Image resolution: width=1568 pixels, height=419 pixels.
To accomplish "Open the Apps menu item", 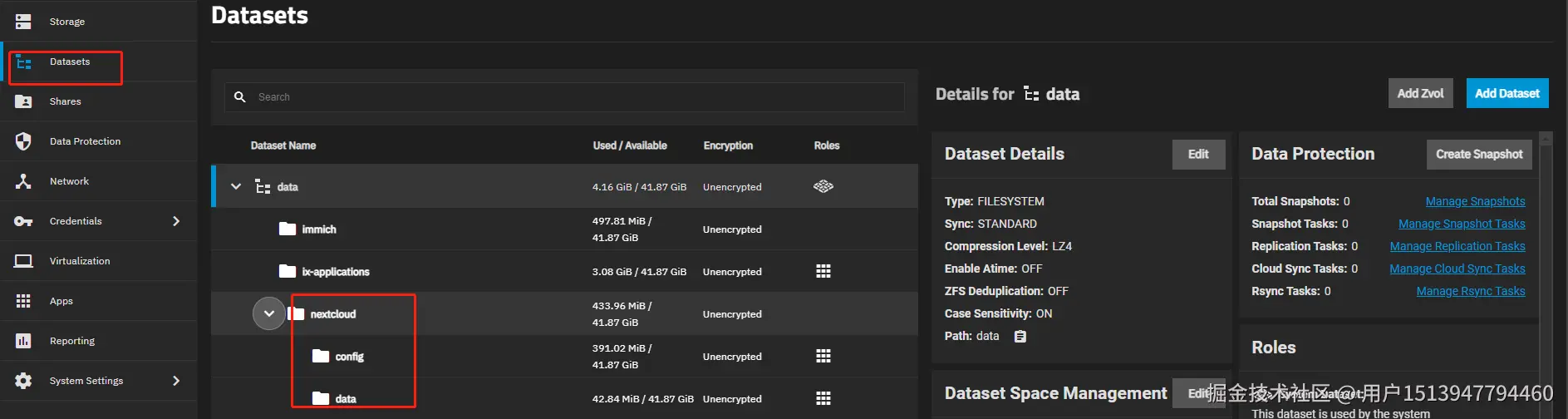I will pyautogui.click(x=61, y=301).
